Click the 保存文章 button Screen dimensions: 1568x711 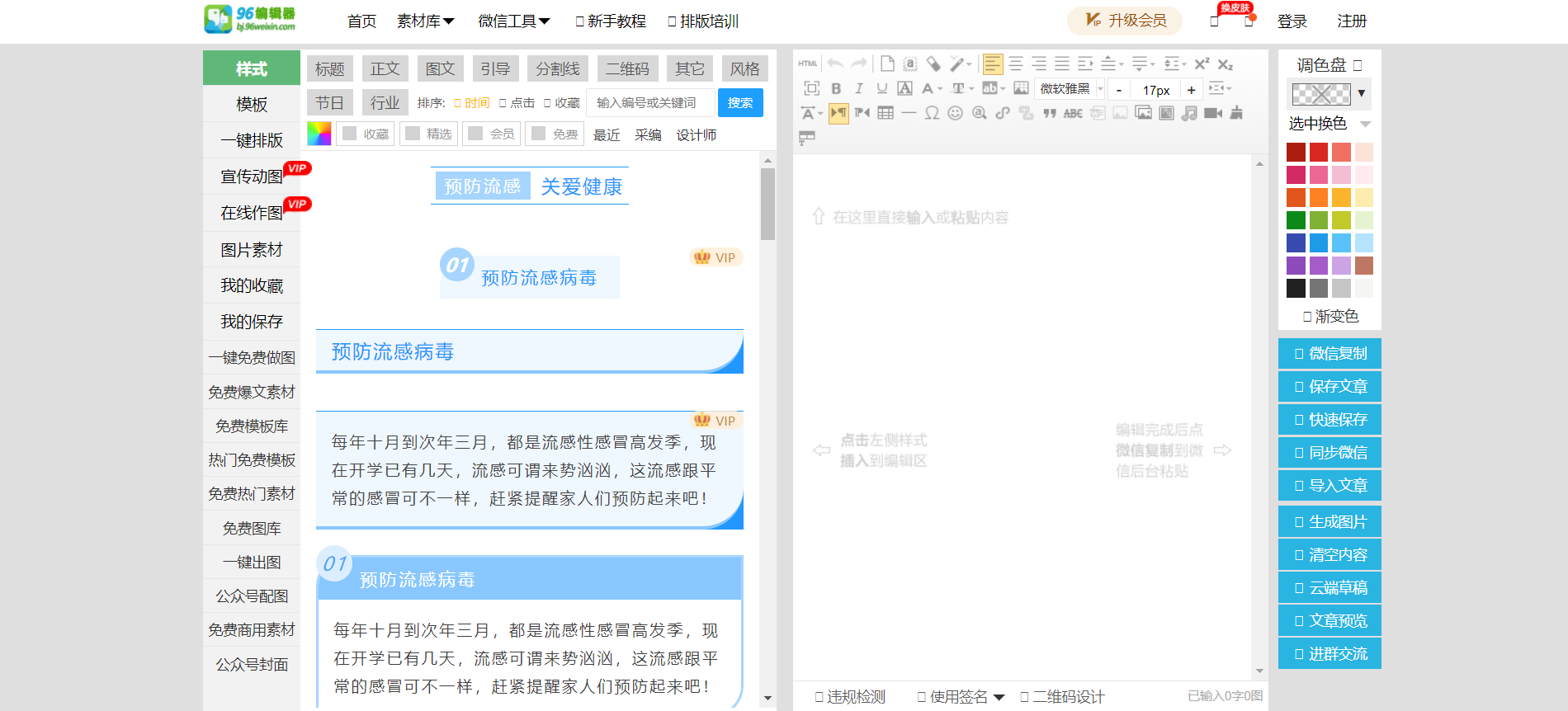(x=1329, y=387)
